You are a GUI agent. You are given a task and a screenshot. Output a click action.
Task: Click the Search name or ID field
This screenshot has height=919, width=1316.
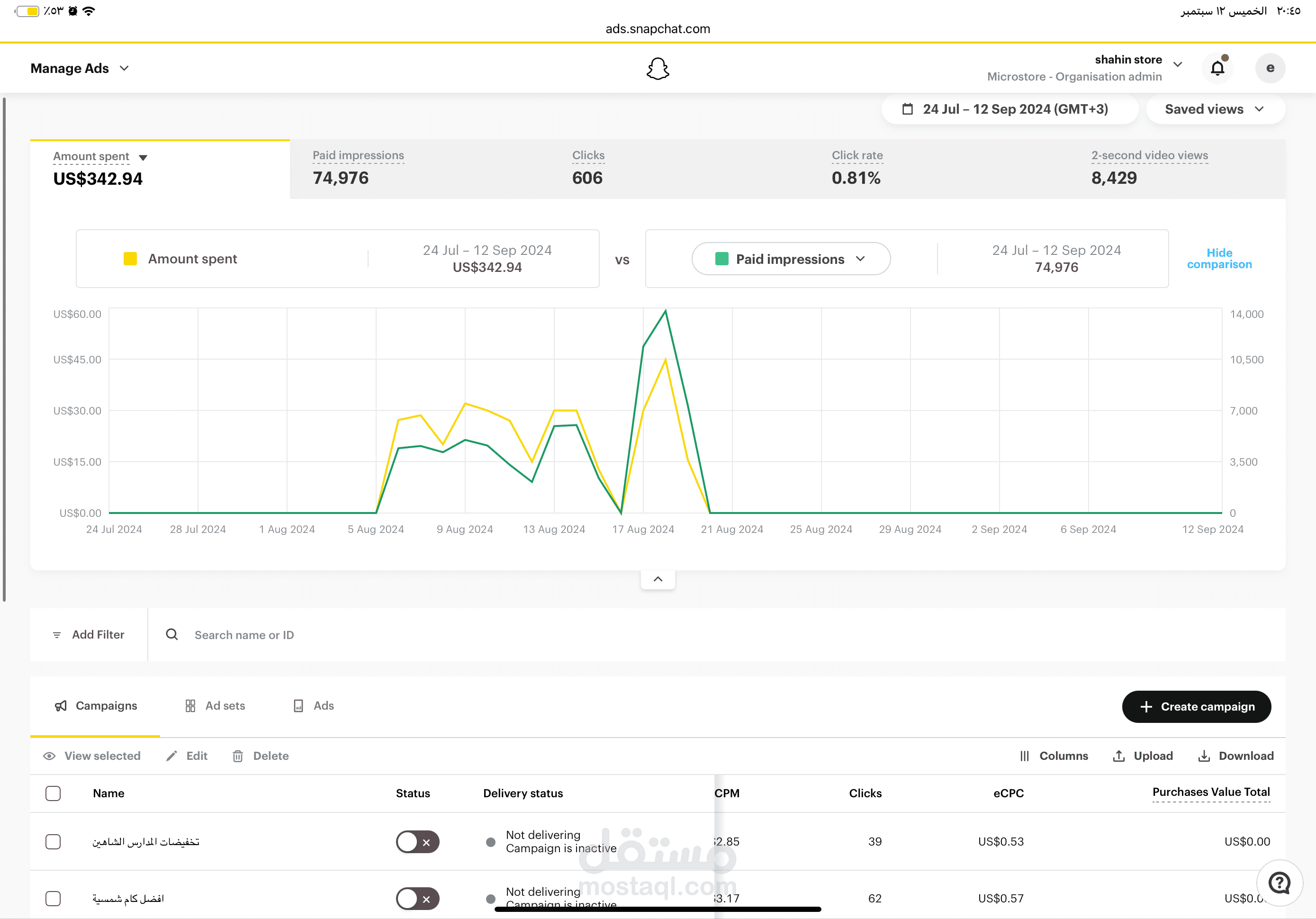pos(245,635)
